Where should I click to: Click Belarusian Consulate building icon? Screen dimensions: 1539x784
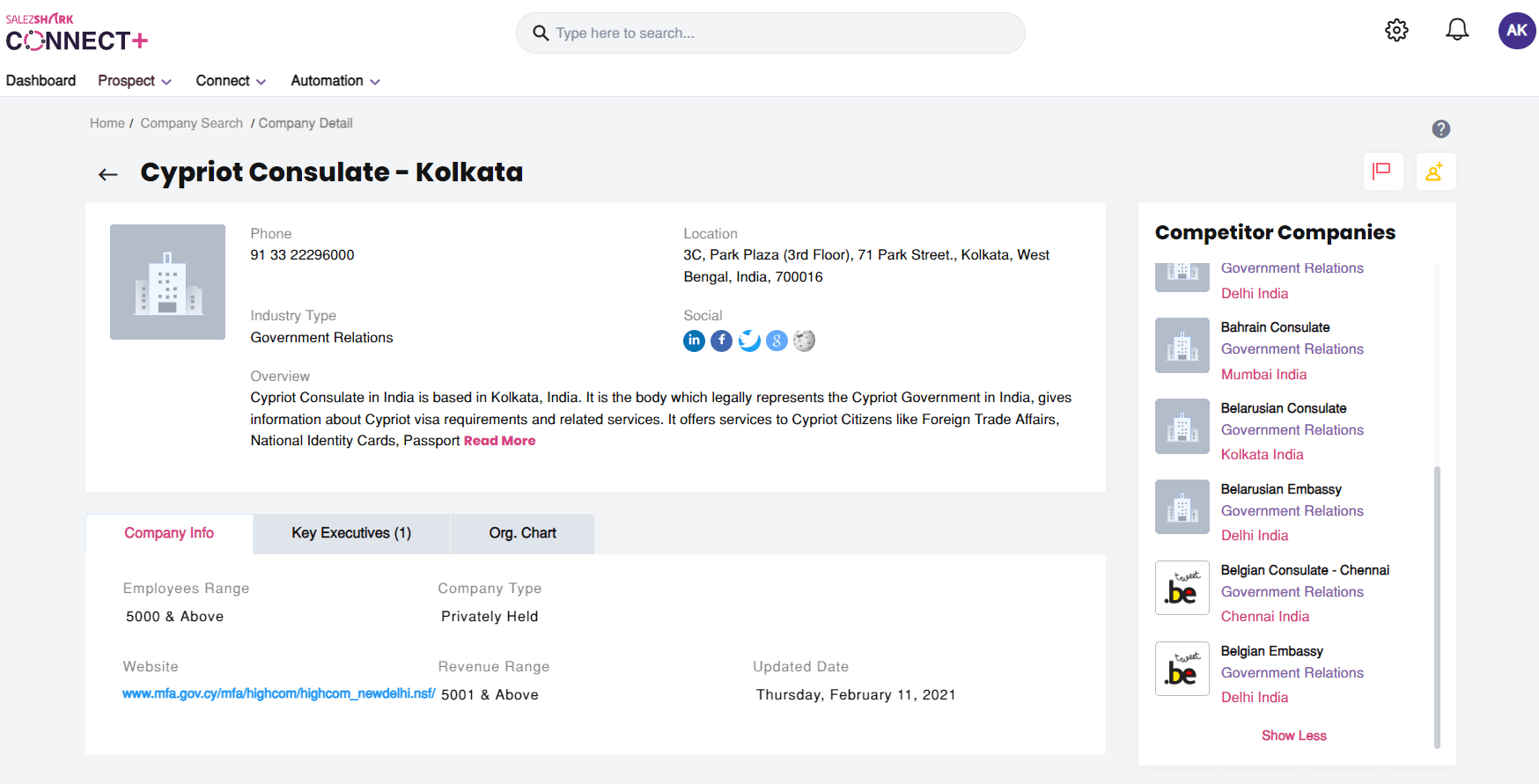click(x=1182, y=427)
